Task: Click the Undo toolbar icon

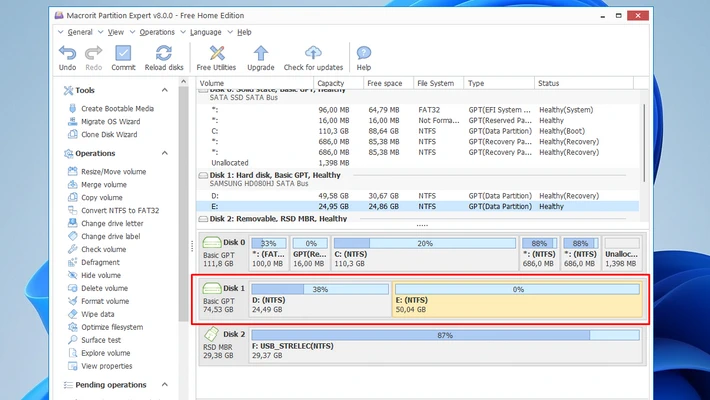Action: click(67, 53)
